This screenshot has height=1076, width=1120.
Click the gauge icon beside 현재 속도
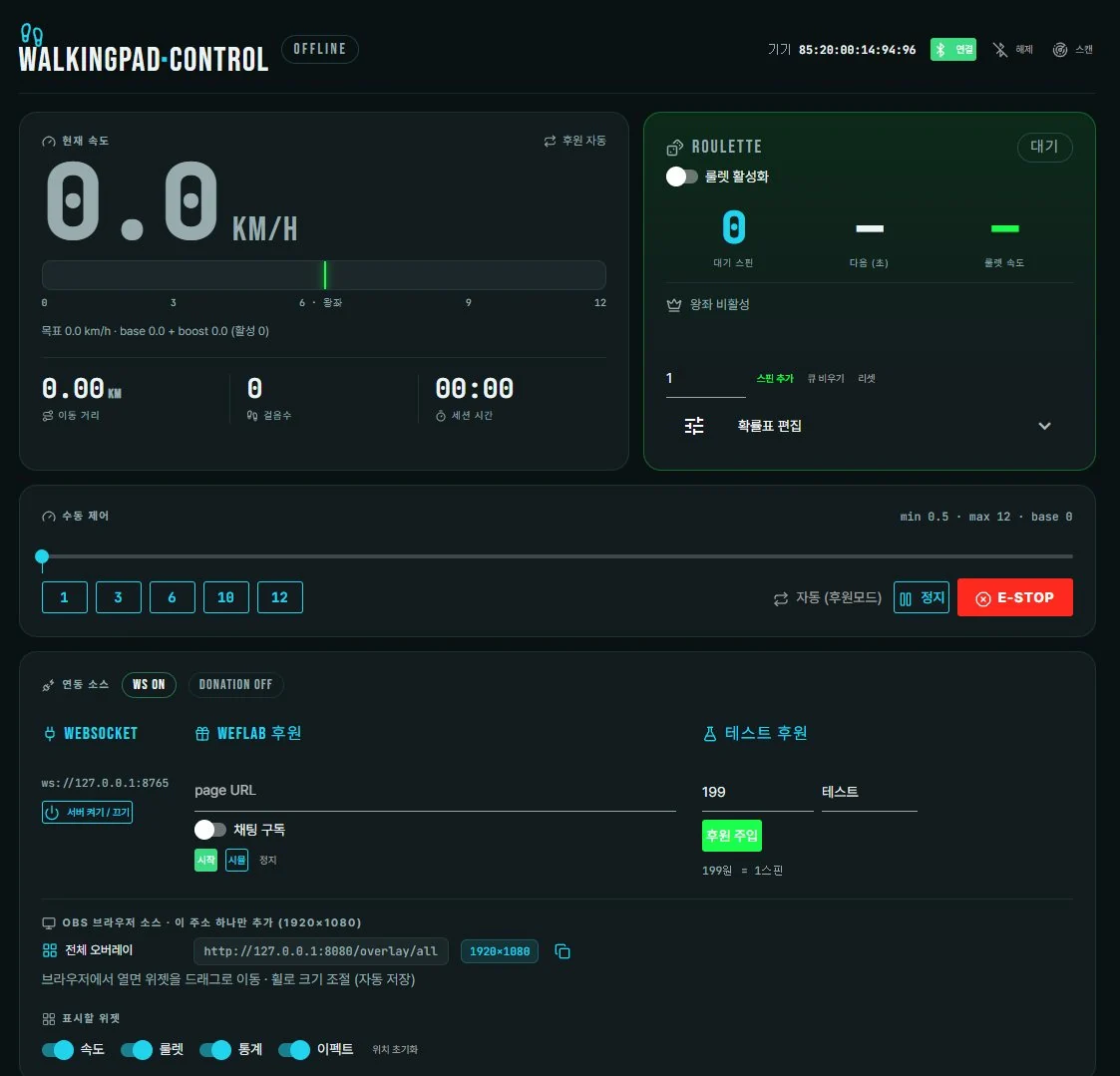click(x=49, y=142)
